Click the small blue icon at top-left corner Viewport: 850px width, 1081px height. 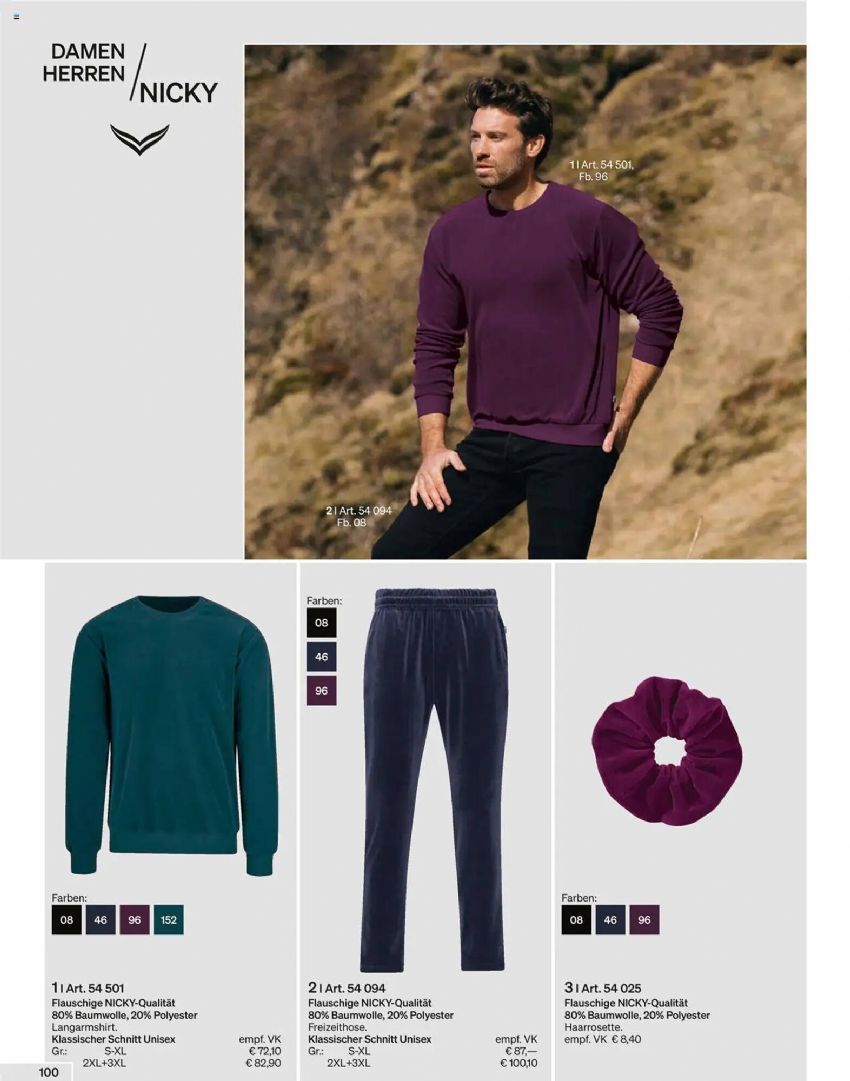pyautogui.click(x=17, y=17)
